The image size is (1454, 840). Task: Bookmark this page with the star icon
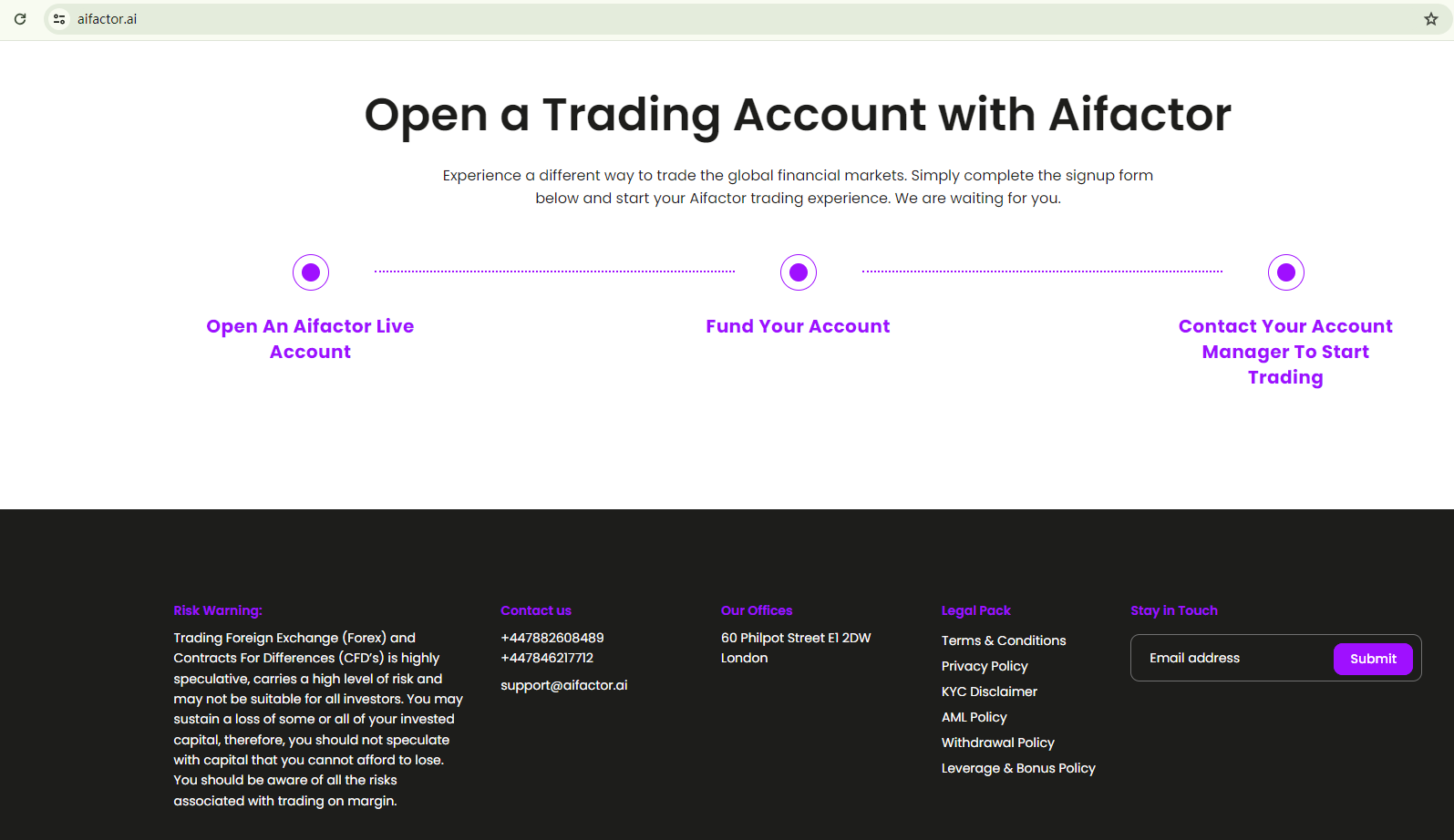pos(1431,19)
